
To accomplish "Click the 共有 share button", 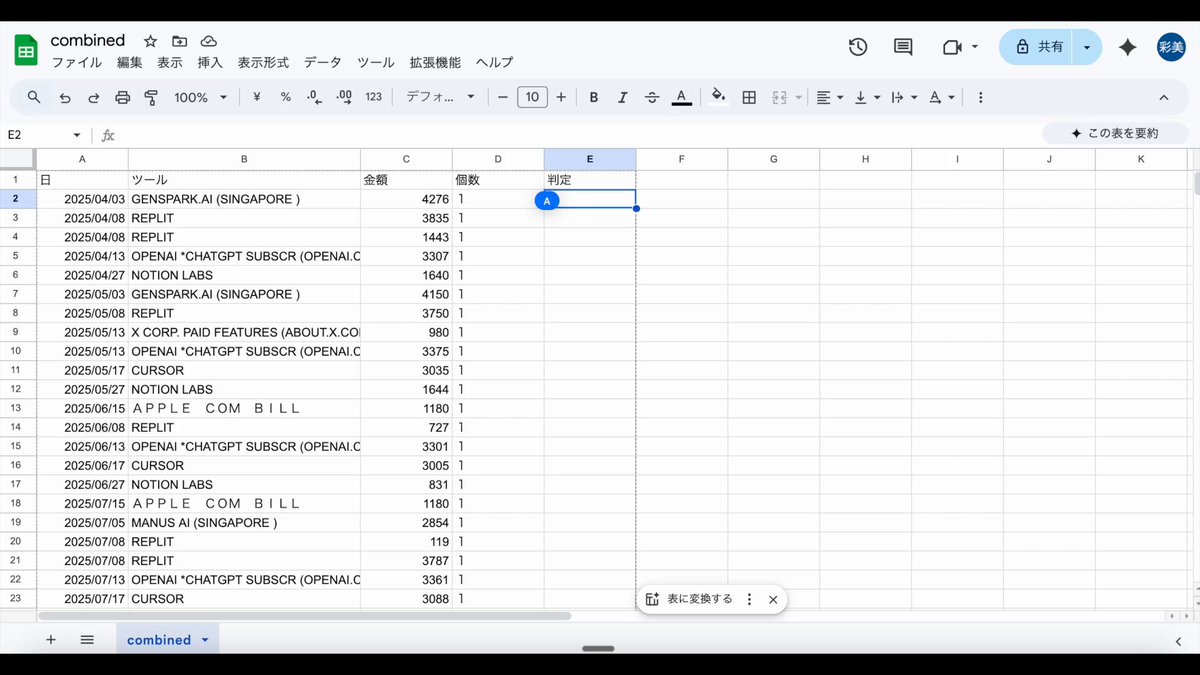I will (1037, 47).
